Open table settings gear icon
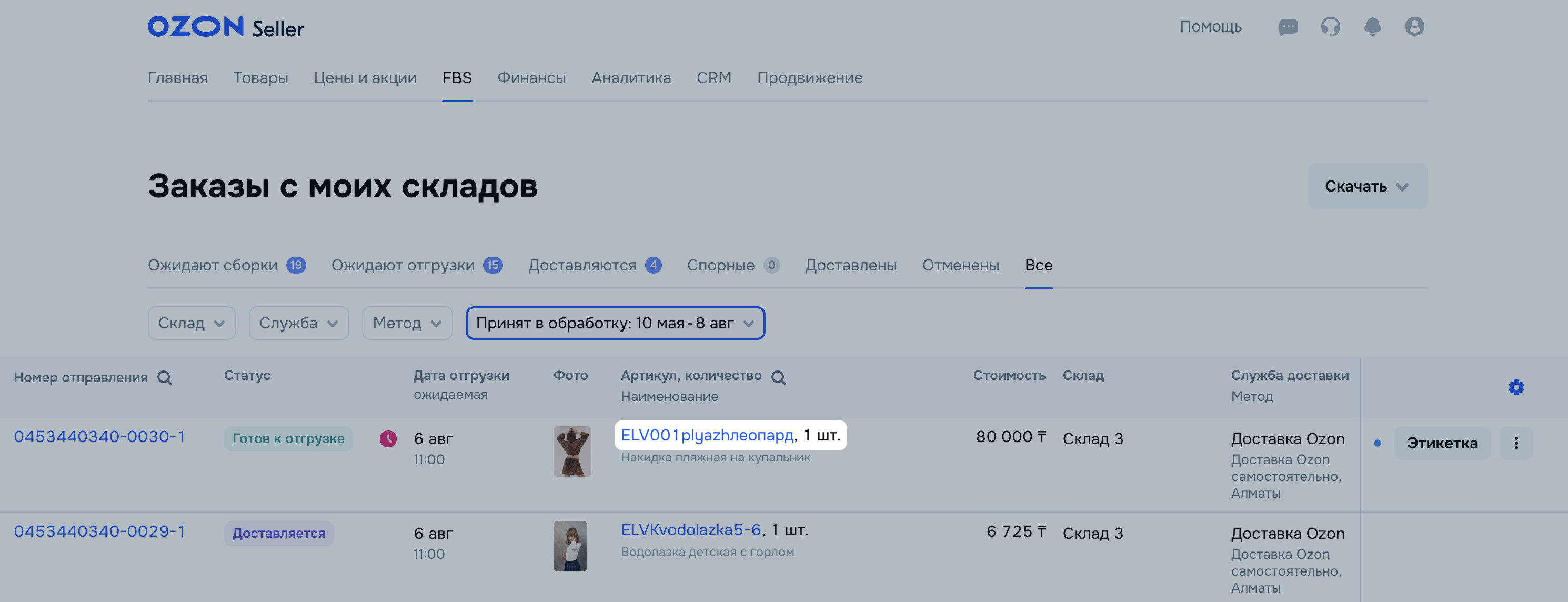This screenshot has width=1568, height=602. pyautogui.click(x=1516, y=387)
